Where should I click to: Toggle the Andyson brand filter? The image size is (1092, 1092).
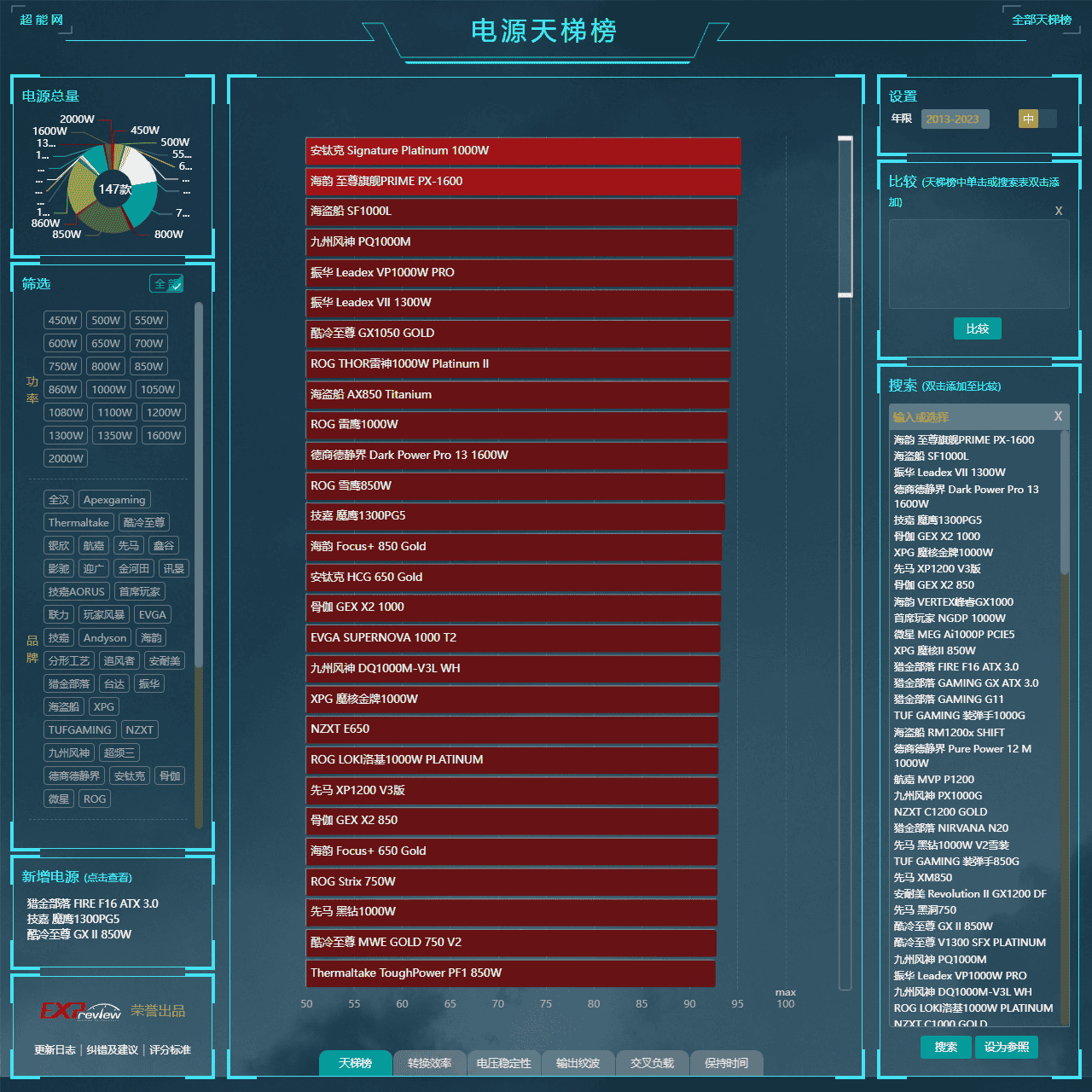[105, 638]
